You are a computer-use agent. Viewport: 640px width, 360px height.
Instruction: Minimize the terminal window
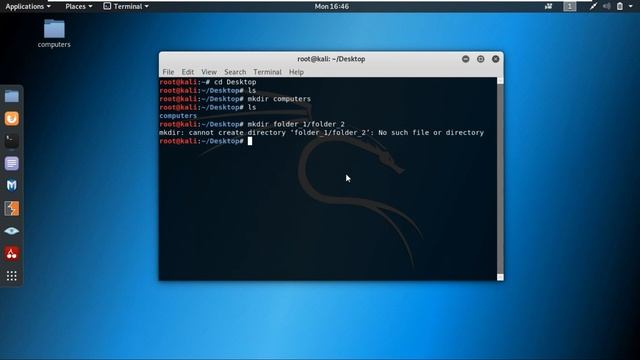click(465, 59)
